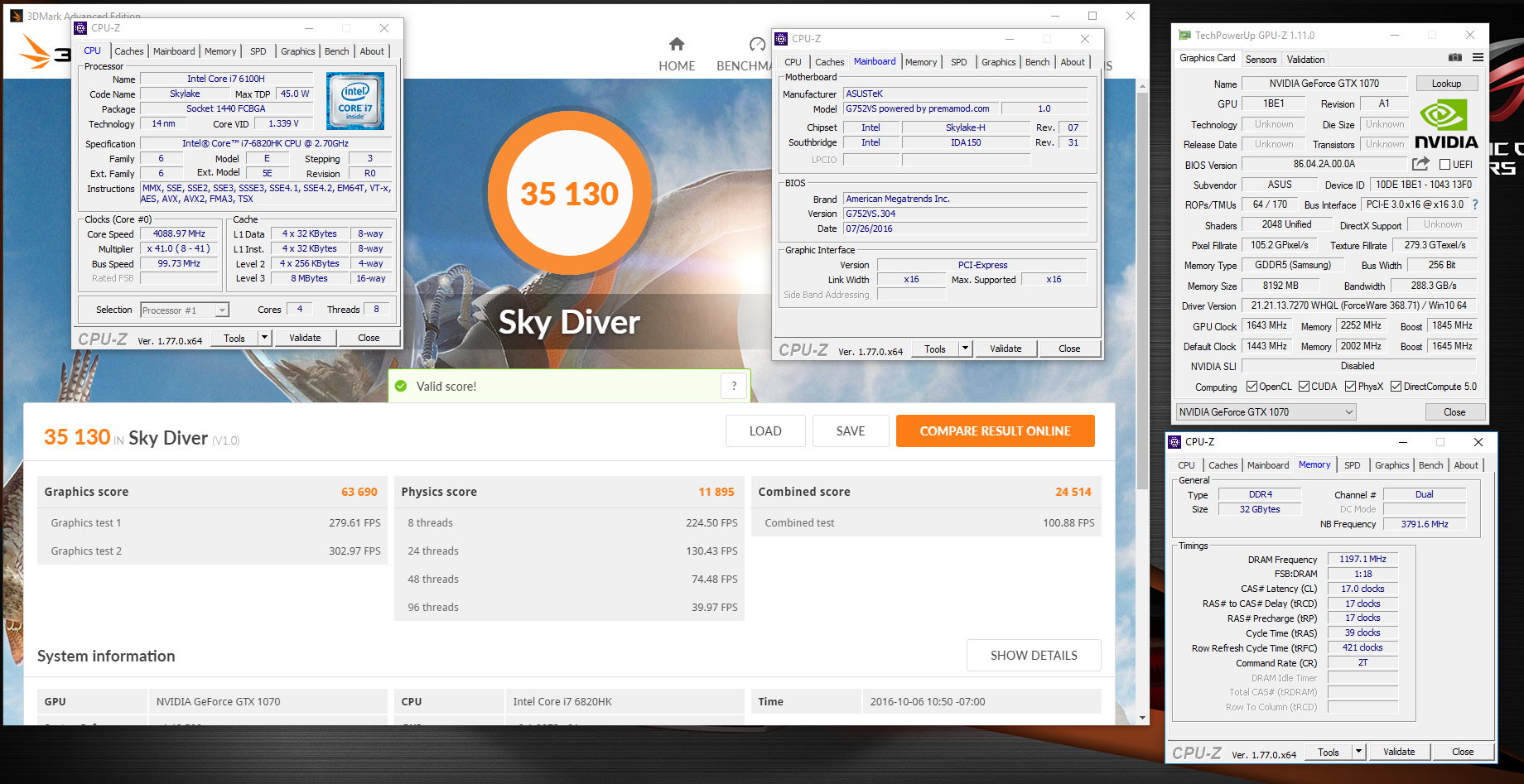Viewport: 1524px width, 784px height.
Task: Switch to Sensors tab in GPU-Z
Action: [x=1261, y=60]
